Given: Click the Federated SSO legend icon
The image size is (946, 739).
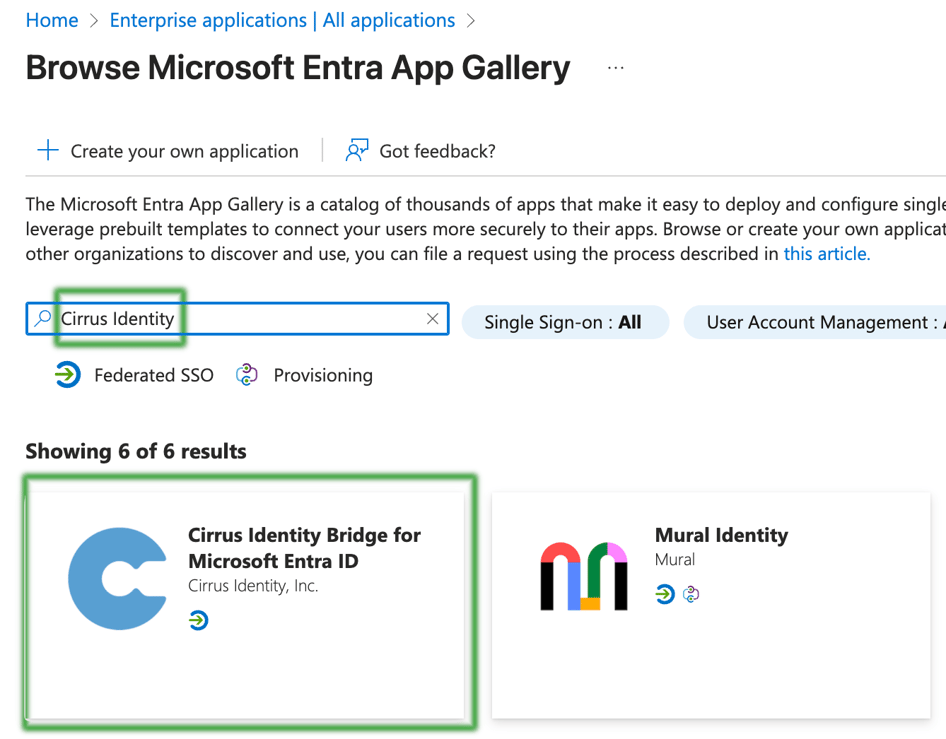Looking at the screenshot, I should [68, 375].
